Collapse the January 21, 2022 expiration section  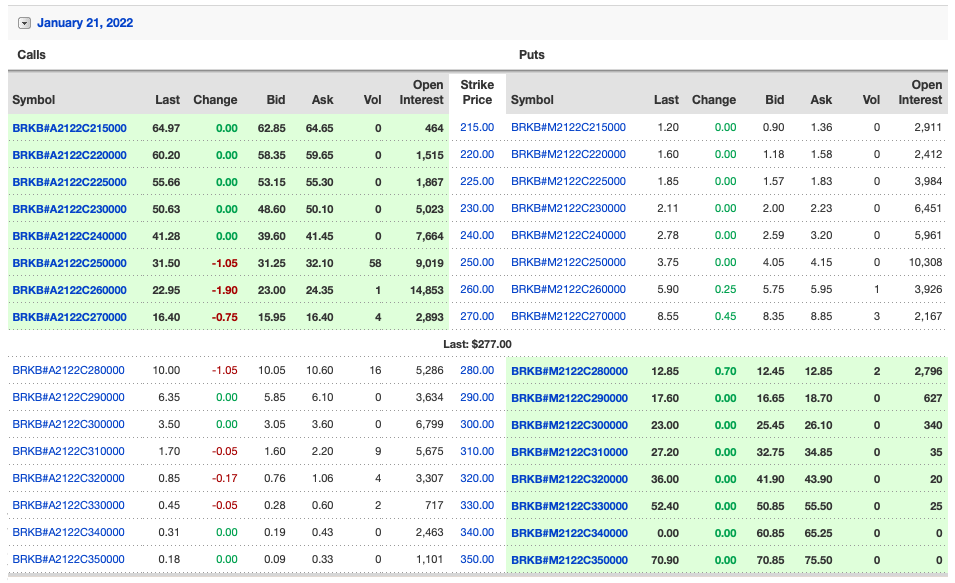(25, 23)
